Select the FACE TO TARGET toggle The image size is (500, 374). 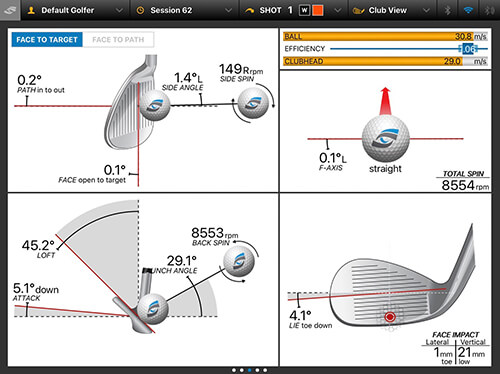tap(47, 40)
